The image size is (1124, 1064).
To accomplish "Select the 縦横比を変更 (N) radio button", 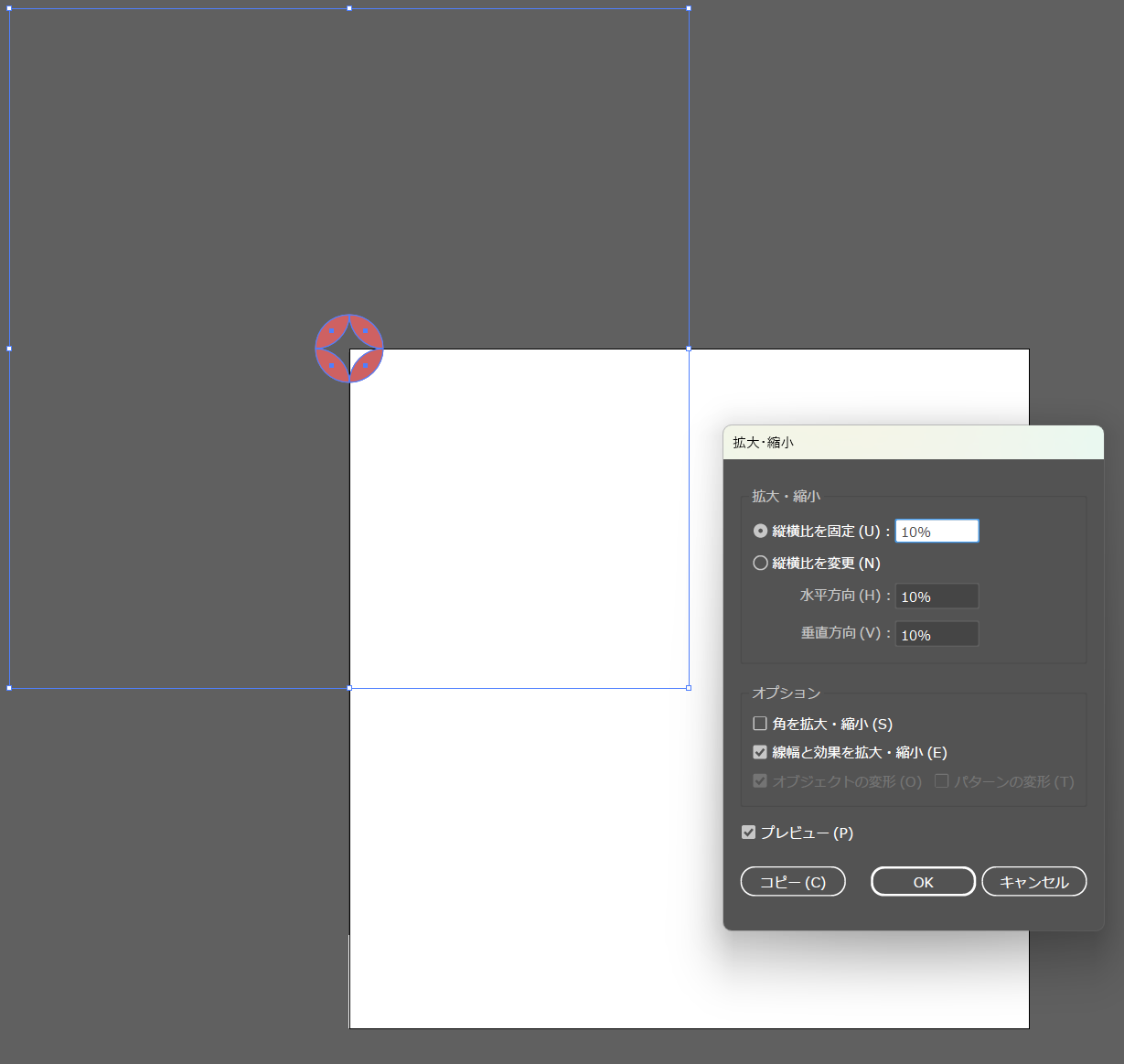I will coord(760,563).
